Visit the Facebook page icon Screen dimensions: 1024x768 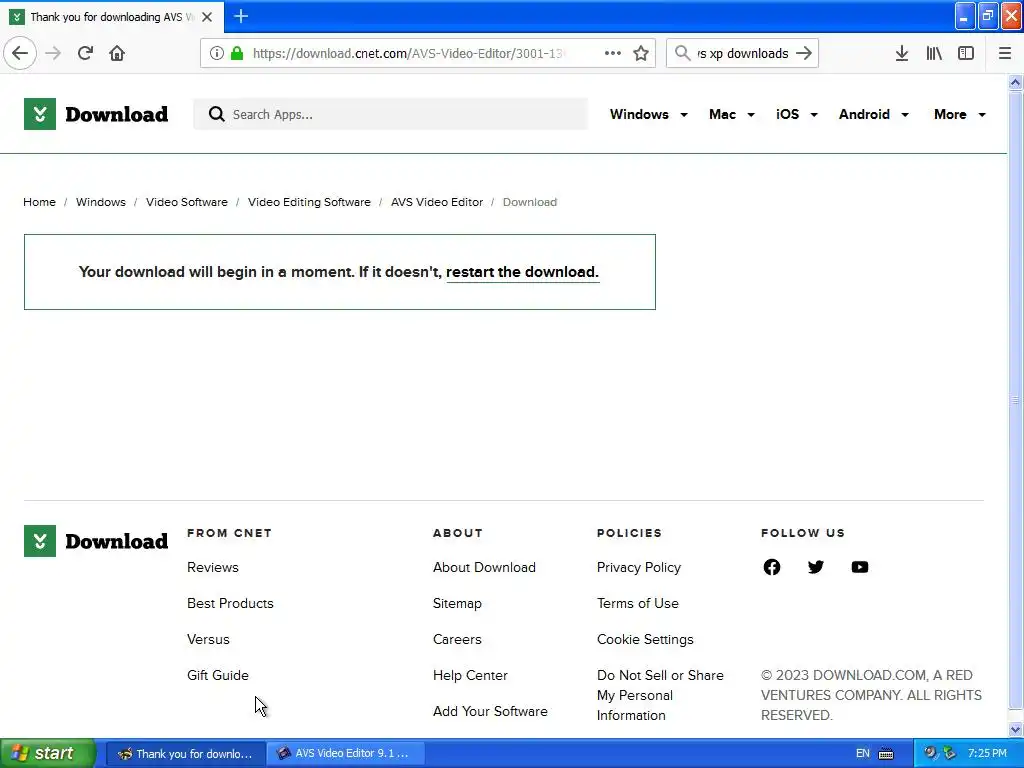(771, 567)
